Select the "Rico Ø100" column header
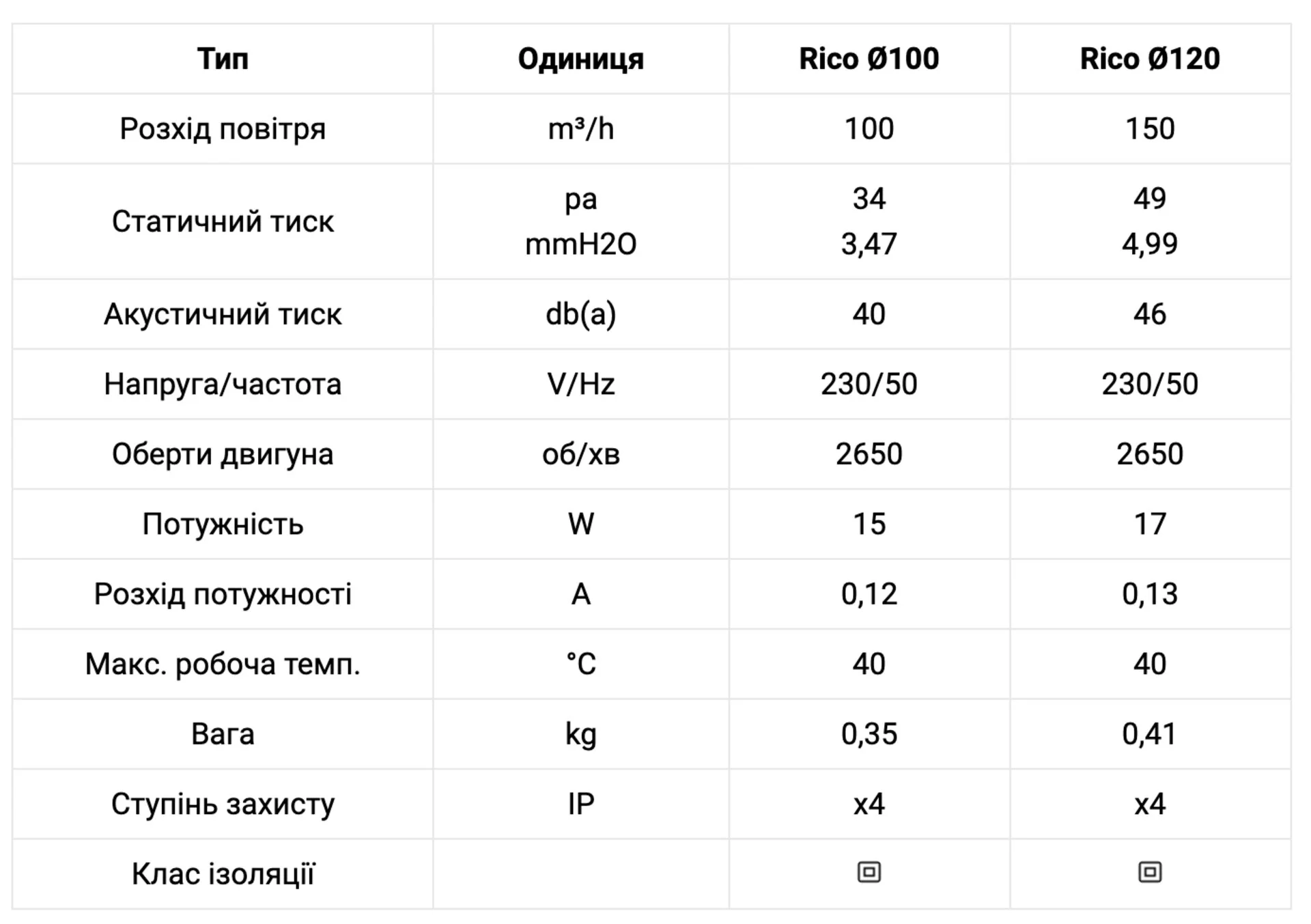Image resolution: width=1311 pixels, height=924 pixels. [869, 59]
